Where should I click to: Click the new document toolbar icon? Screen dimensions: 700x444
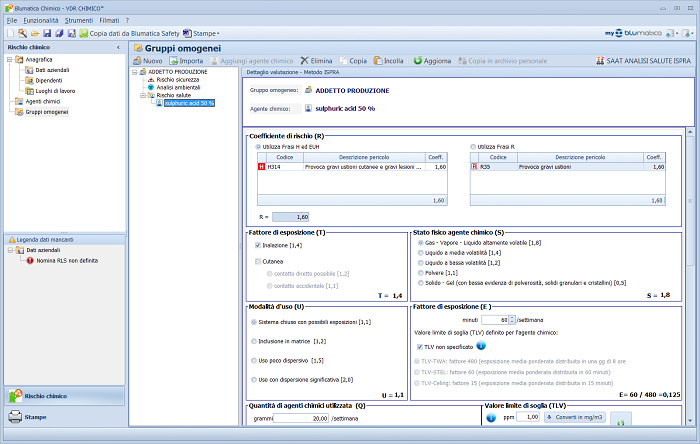[9, 33]
